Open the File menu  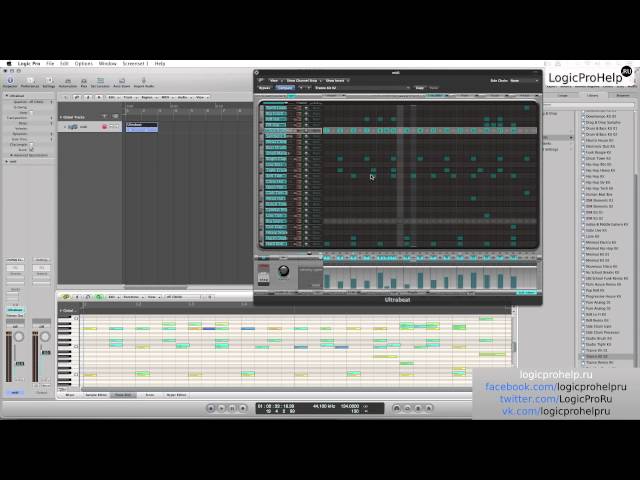tap(50, 64)
